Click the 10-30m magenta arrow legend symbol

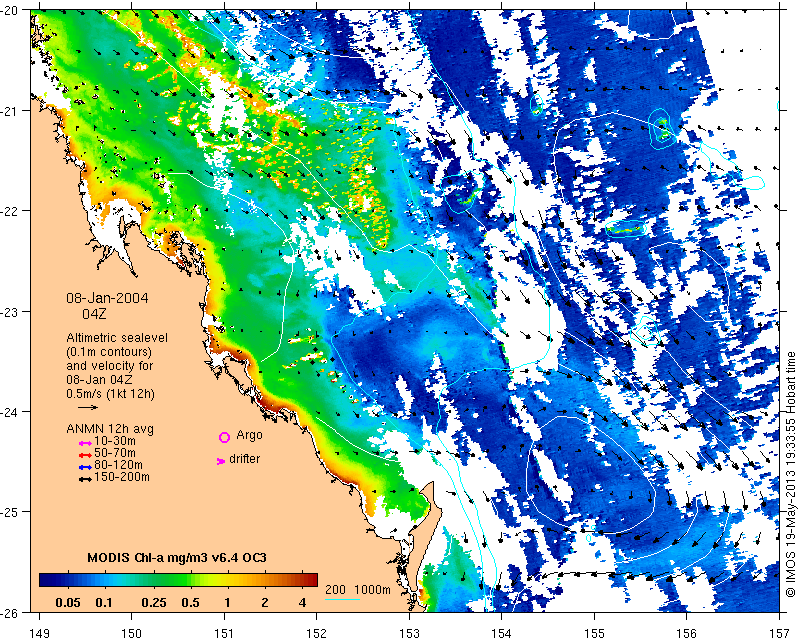point(85,443)
